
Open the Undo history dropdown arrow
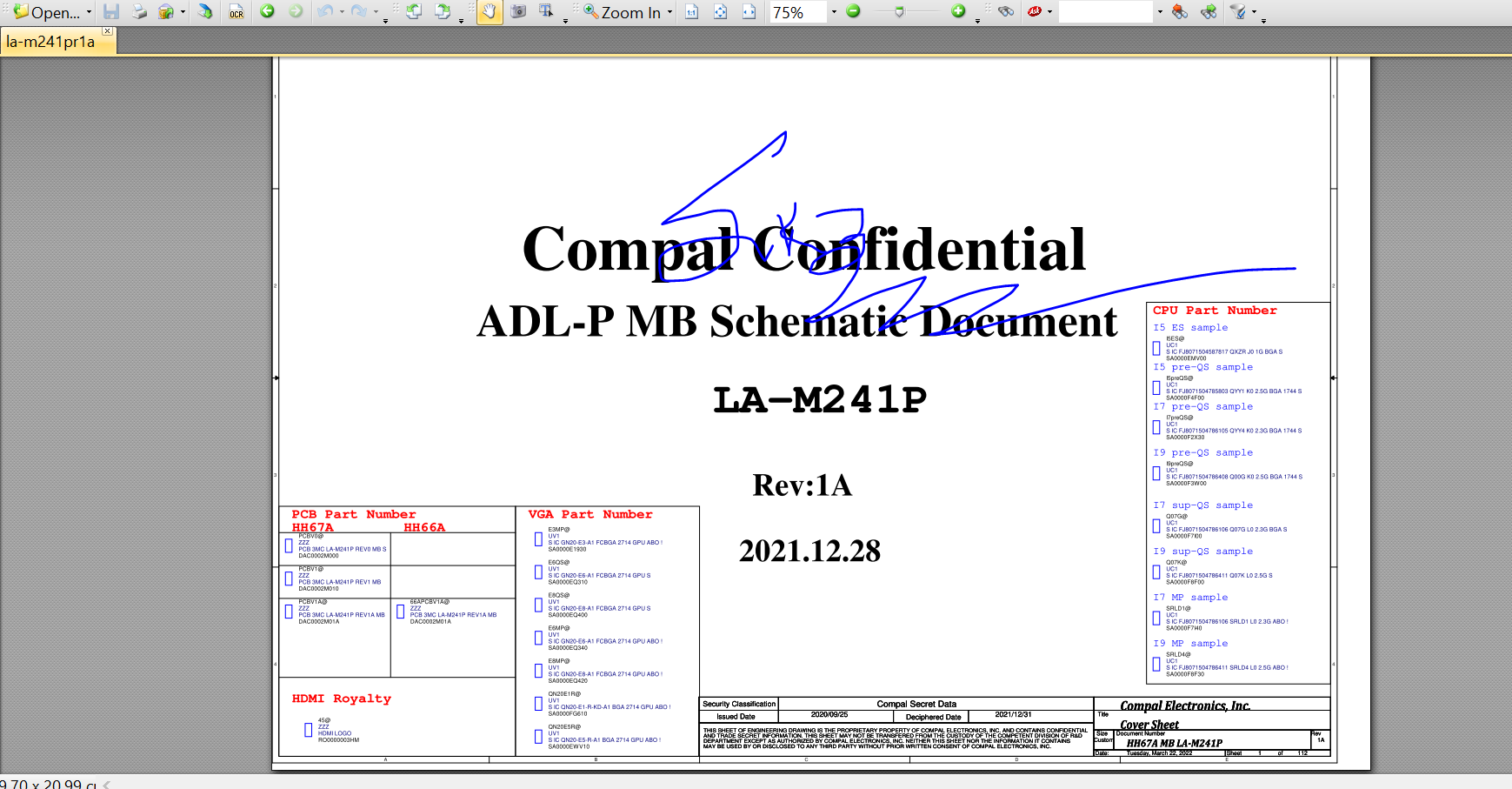click(341, 12)
